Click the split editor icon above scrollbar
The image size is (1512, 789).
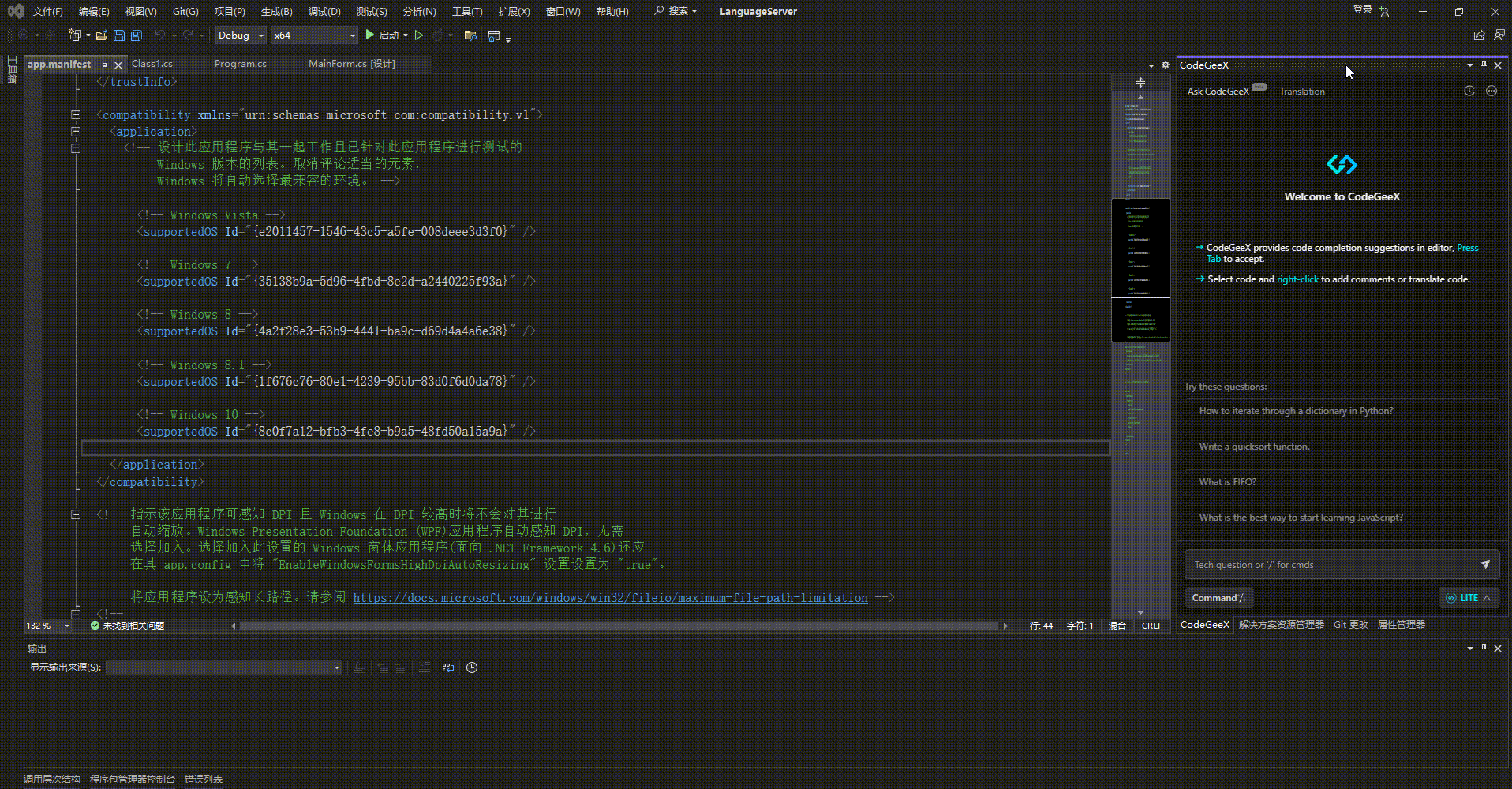1140,82
